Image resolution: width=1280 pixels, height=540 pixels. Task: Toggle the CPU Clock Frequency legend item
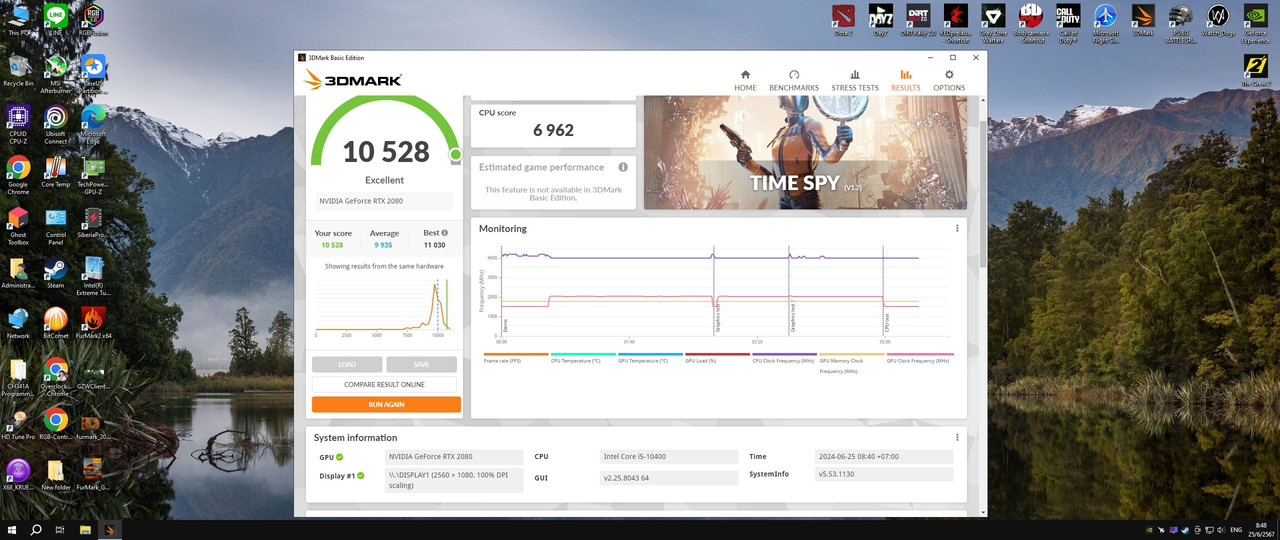click(784, 358)
